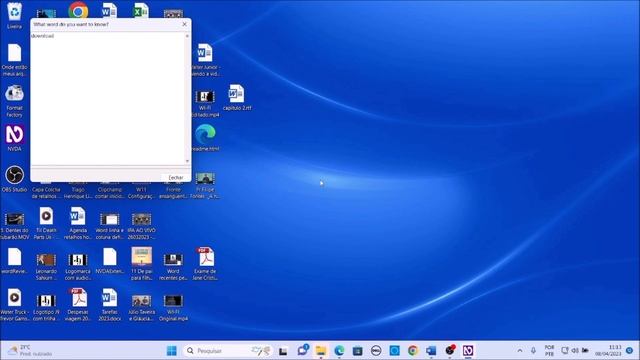Select the 'IRA AO VIVO 26032023' video file
This screenshot has width=640, height=360.
[x=141, y=226]
